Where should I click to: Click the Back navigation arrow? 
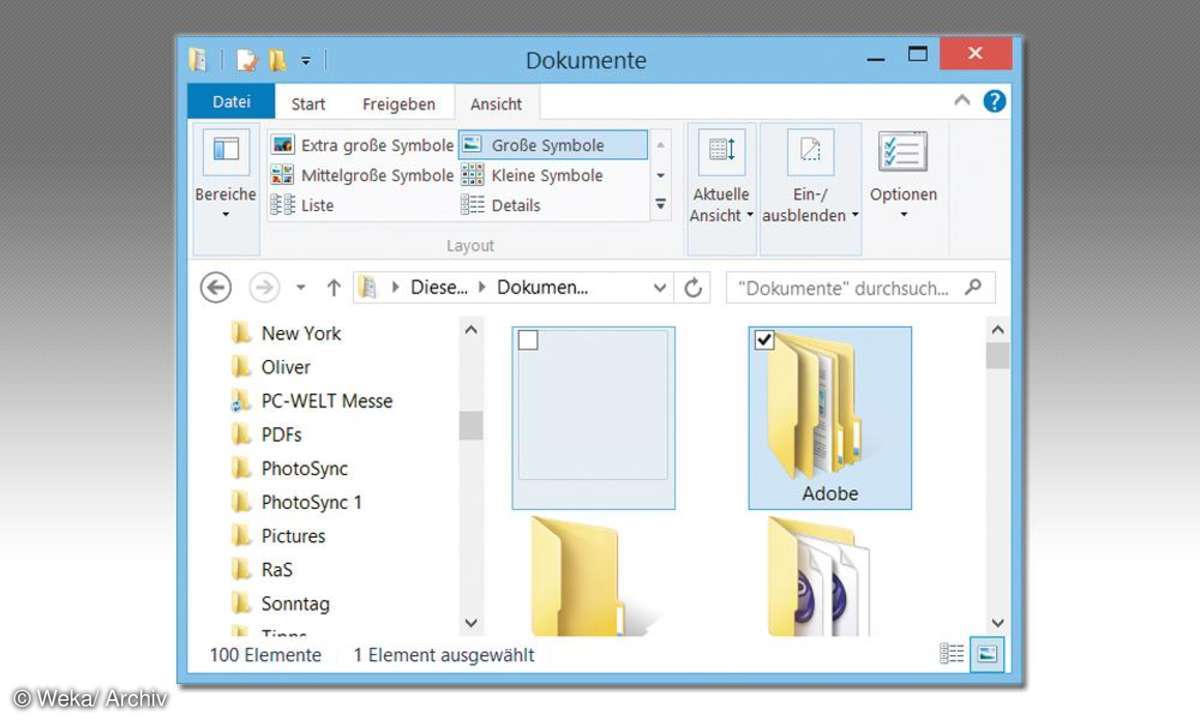click(x=216, y=288)
